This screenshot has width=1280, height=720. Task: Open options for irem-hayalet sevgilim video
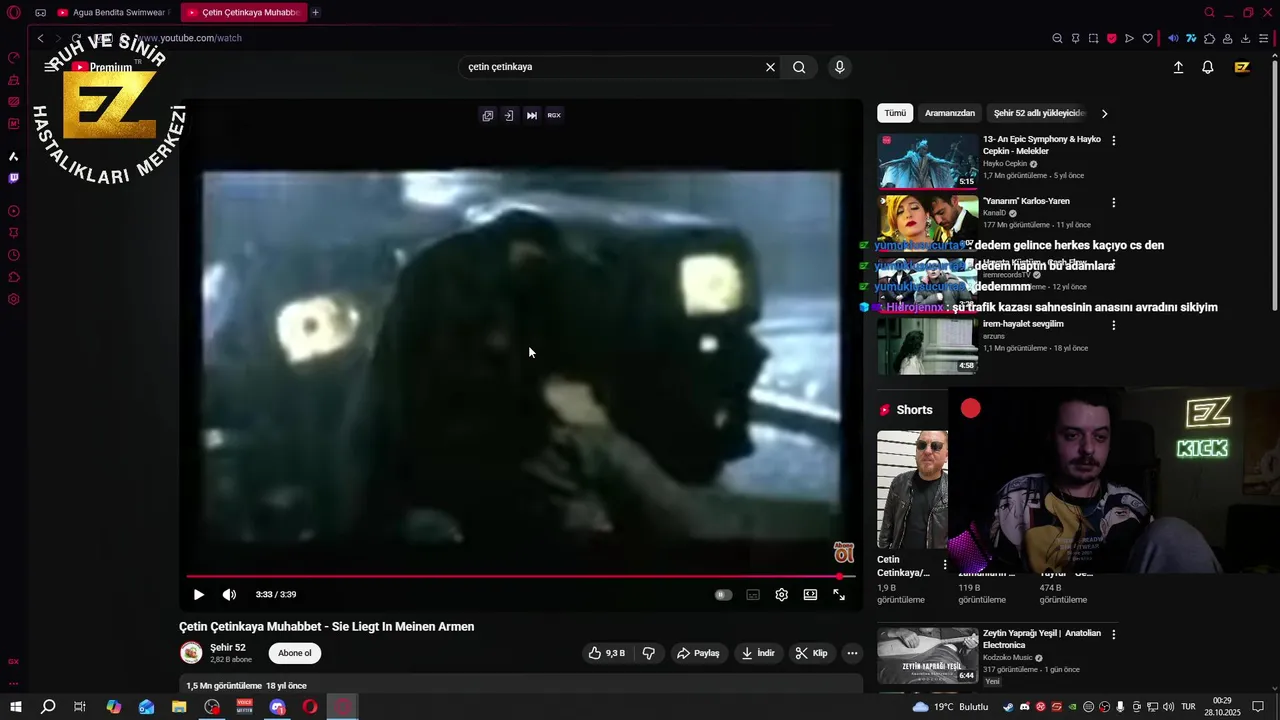coord(1114,325)
